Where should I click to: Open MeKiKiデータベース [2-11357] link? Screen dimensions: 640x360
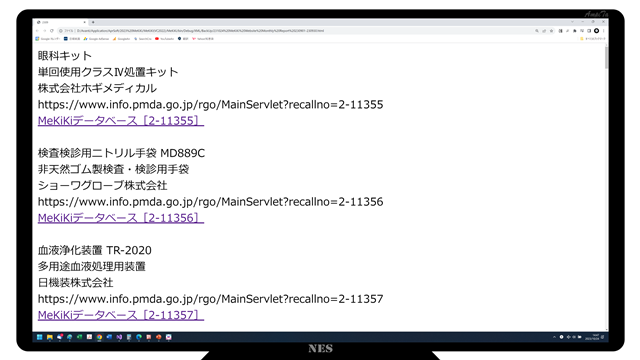coord(121,315)
